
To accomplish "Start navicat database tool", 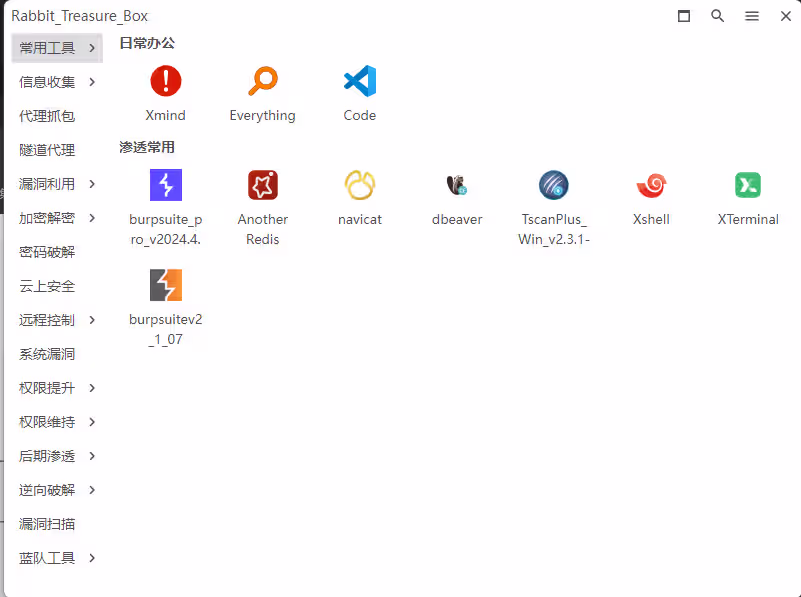I will 359,185.
